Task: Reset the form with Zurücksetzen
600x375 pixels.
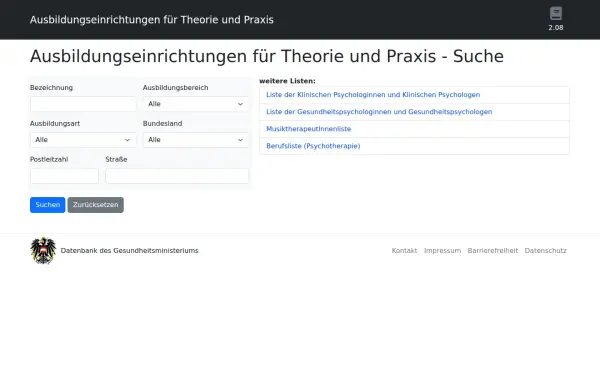Action: click(96, 205)
